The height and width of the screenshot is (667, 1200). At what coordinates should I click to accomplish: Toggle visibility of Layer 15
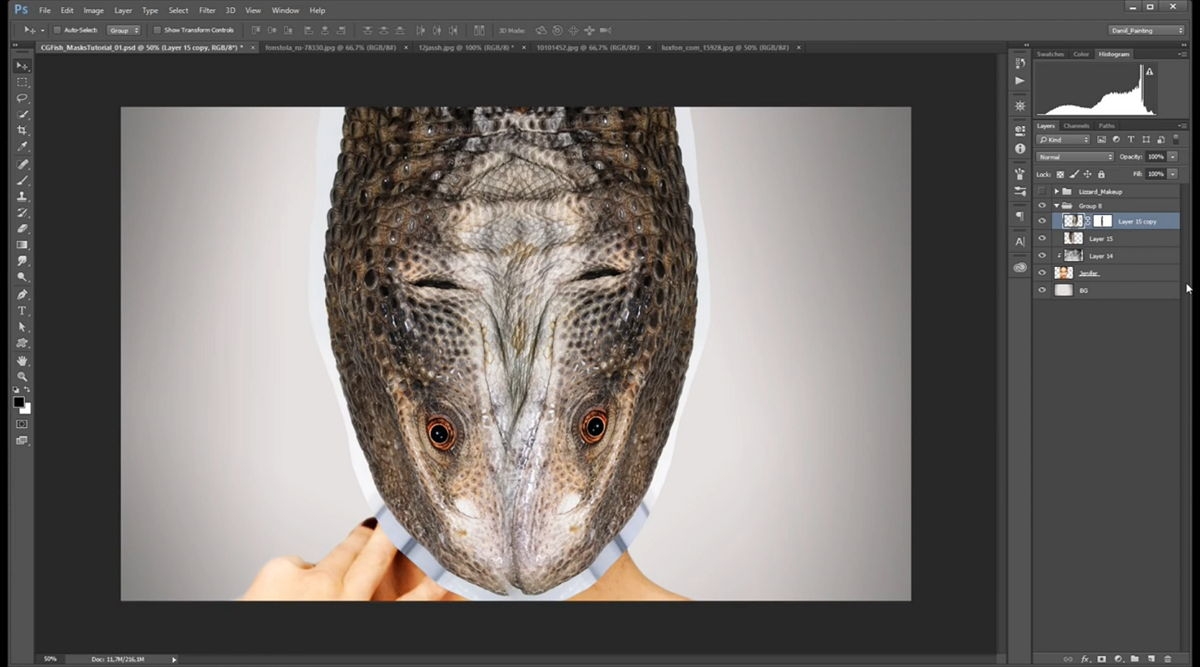point(1042,238)
